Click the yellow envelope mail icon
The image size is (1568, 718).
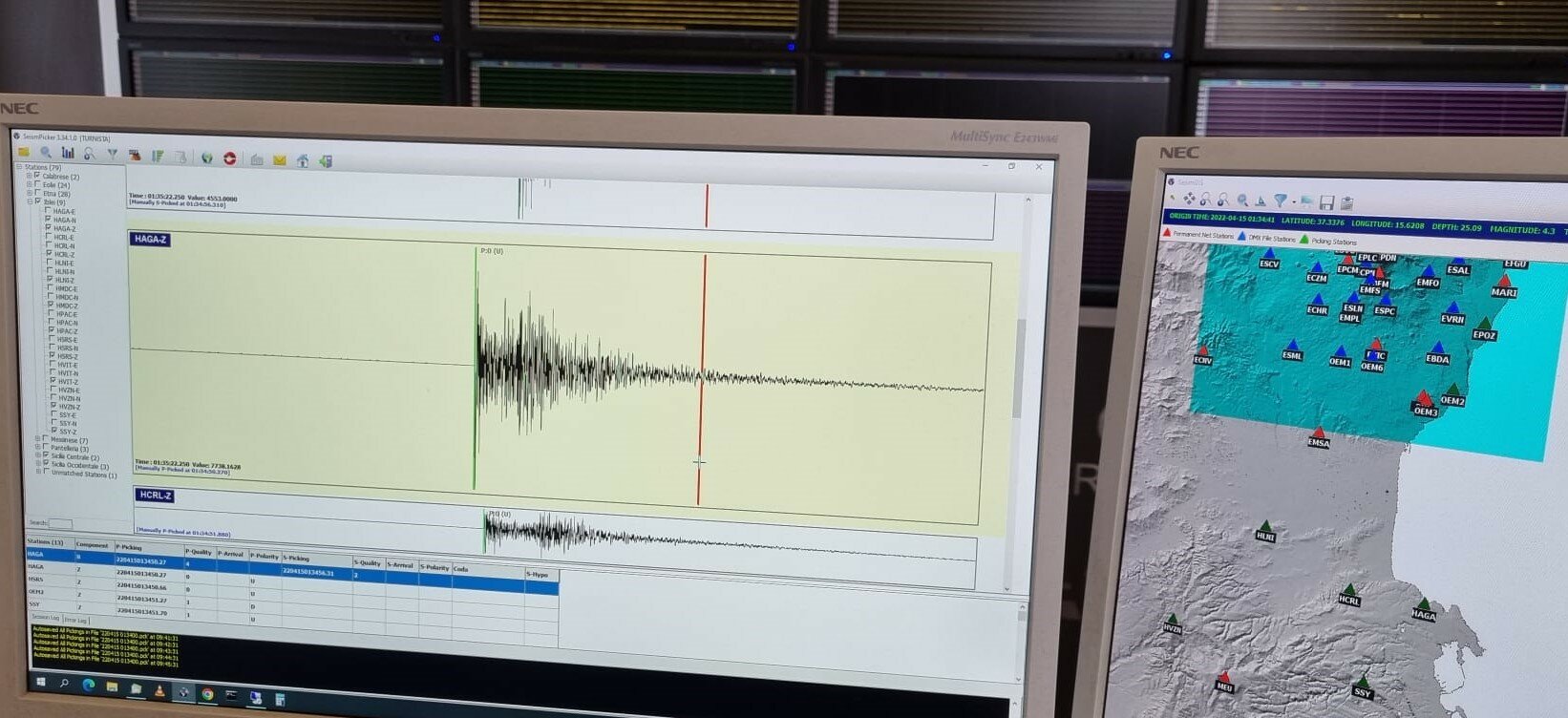[x=279, y=159]
